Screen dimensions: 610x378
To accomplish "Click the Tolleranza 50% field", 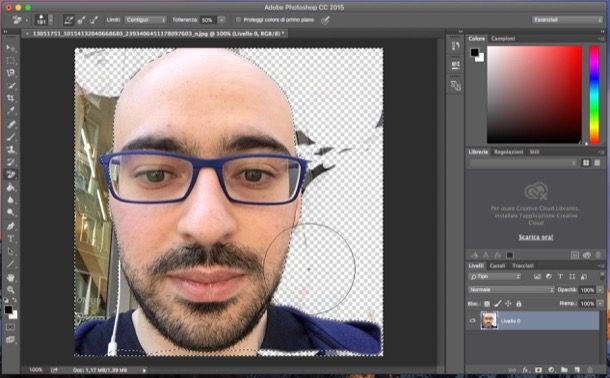I will (209, 20).
